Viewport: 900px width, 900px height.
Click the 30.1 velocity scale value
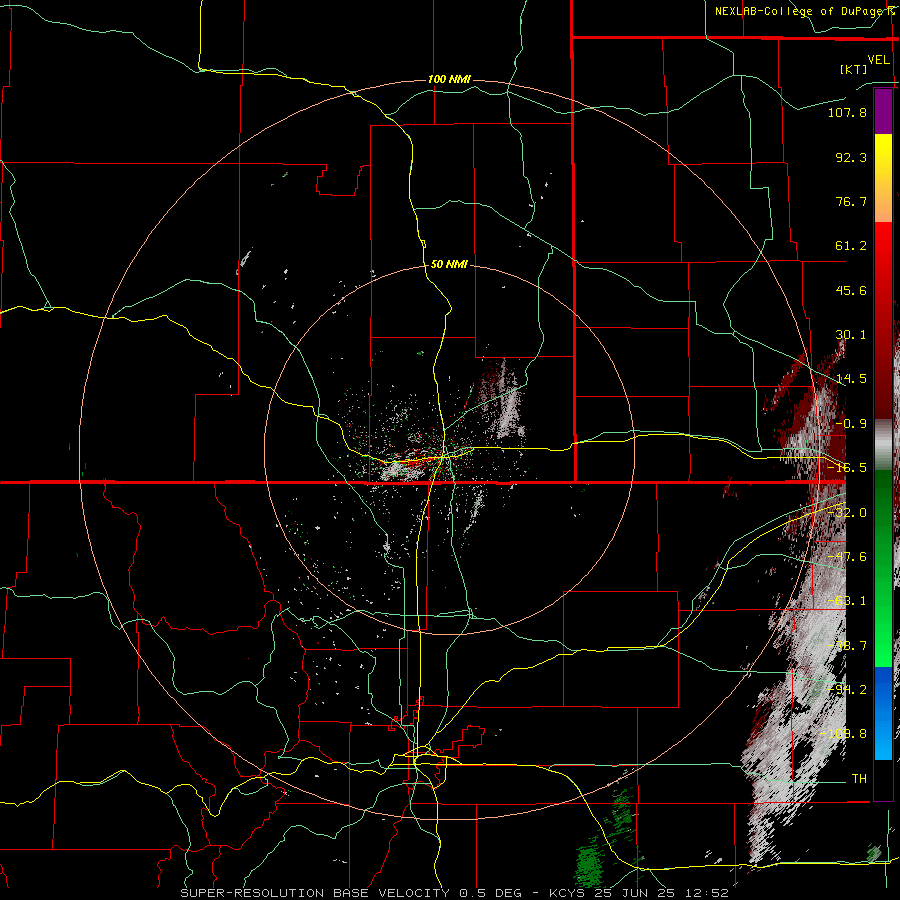[851, 335]
